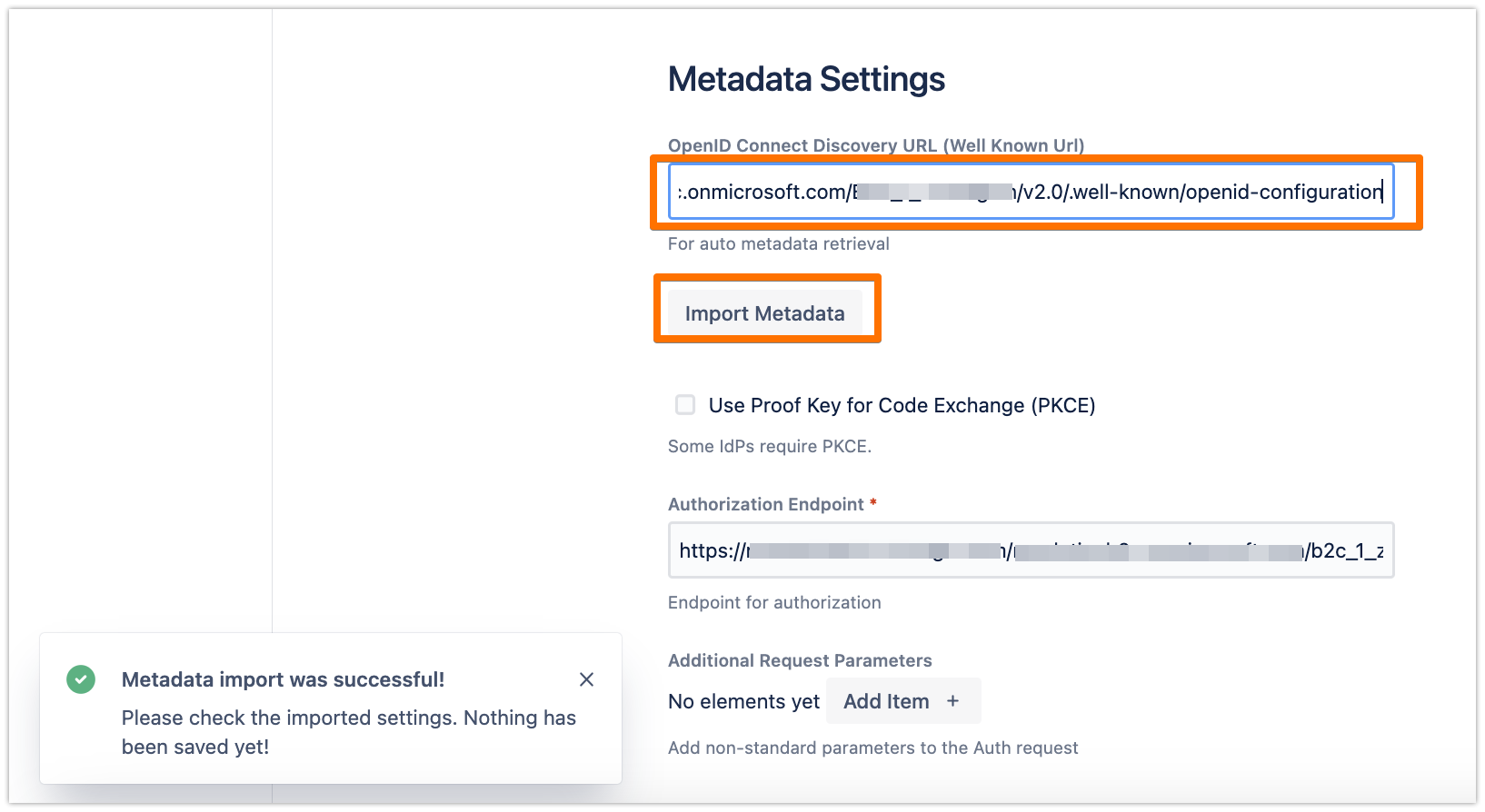
Task: Click the Metadata Settings heading
Action: click(x=806, y=79)
